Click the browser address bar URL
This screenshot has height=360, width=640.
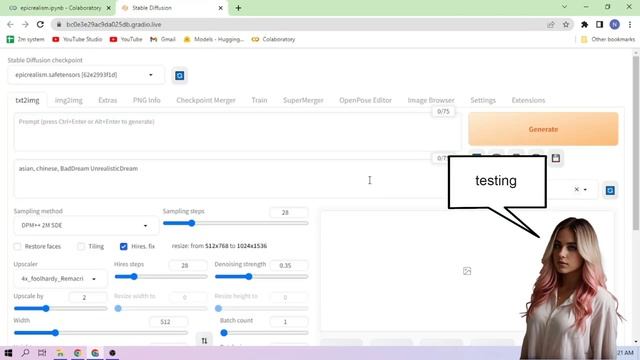(114, 24)
